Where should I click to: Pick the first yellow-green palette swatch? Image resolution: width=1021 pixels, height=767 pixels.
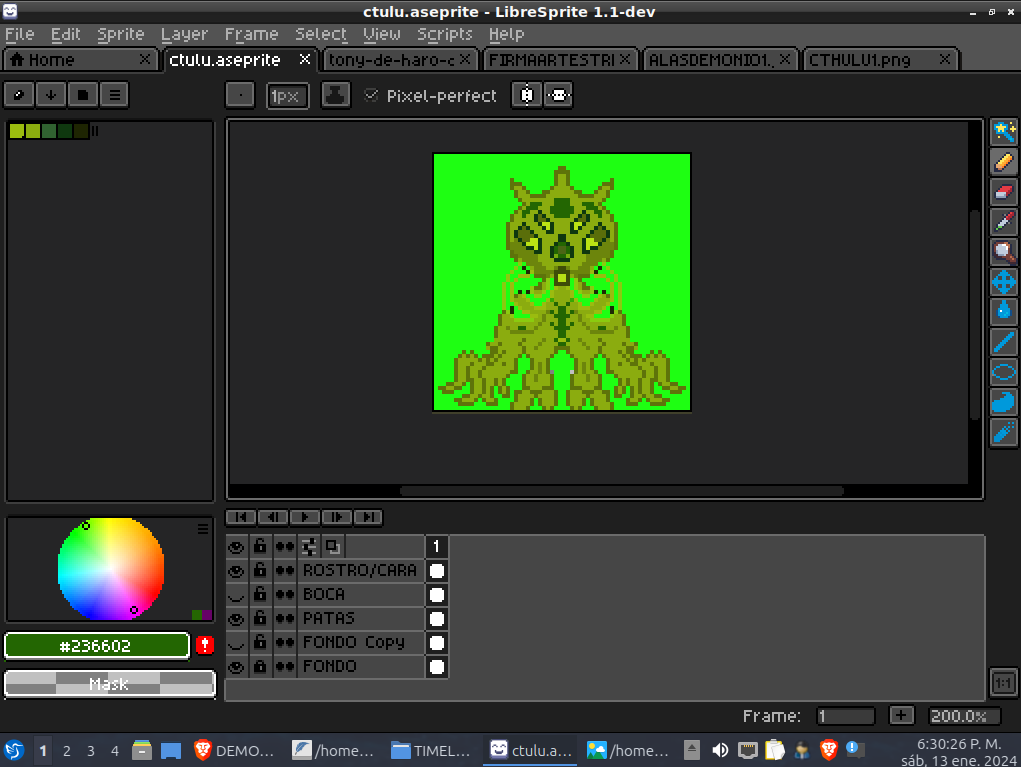pos(17,131)
